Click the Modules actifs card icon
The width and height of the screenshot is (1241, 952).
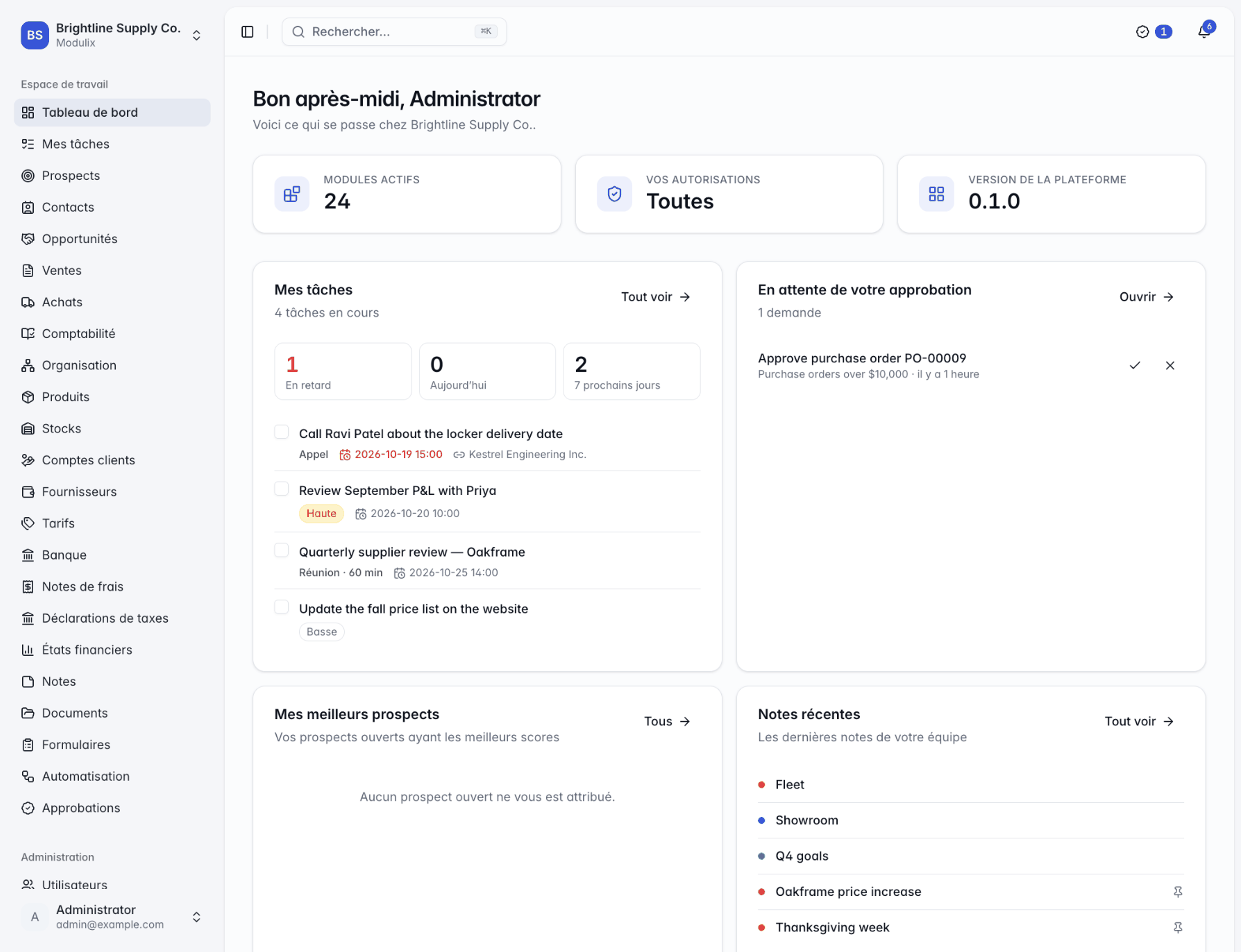point(292,194)
